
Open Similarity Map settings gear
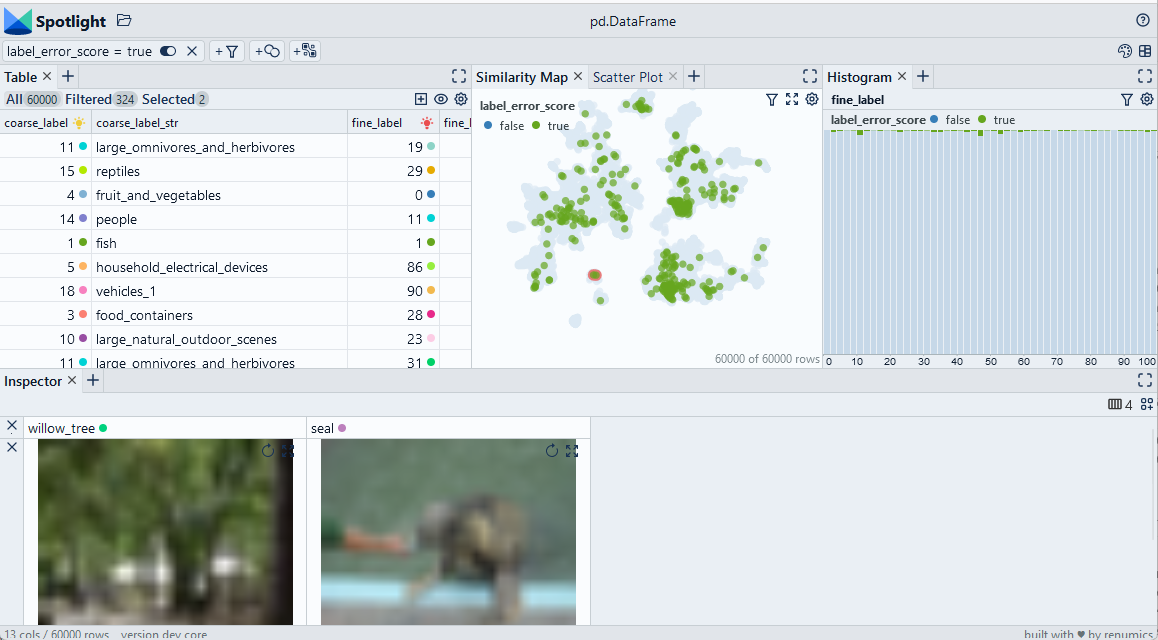point(812,99)
